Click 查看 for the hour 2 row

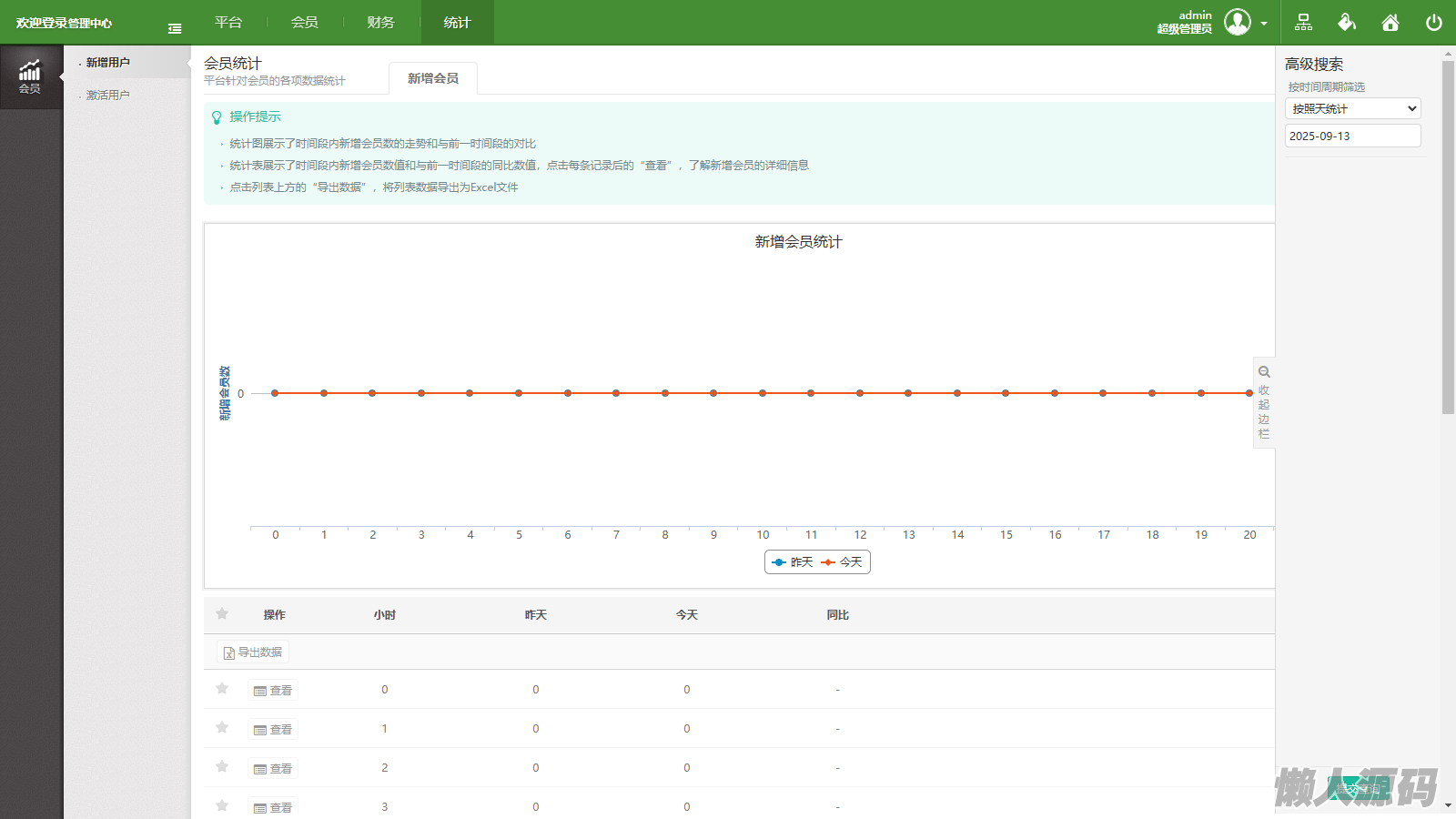(x=273, y=769)
